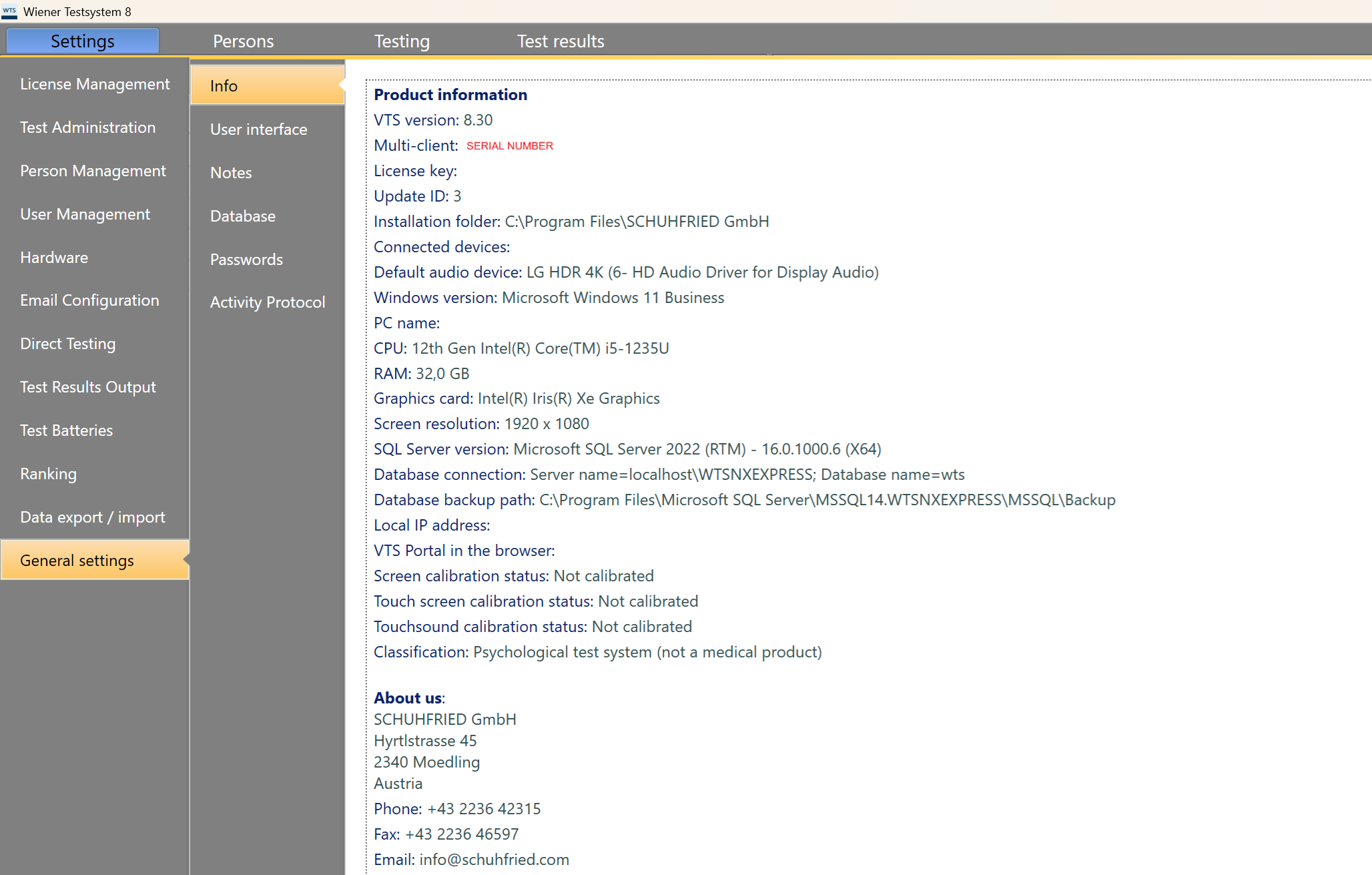Click the WTS app icon in title bar
This screenshot has height=875, width=1372.
click(9, 11)
